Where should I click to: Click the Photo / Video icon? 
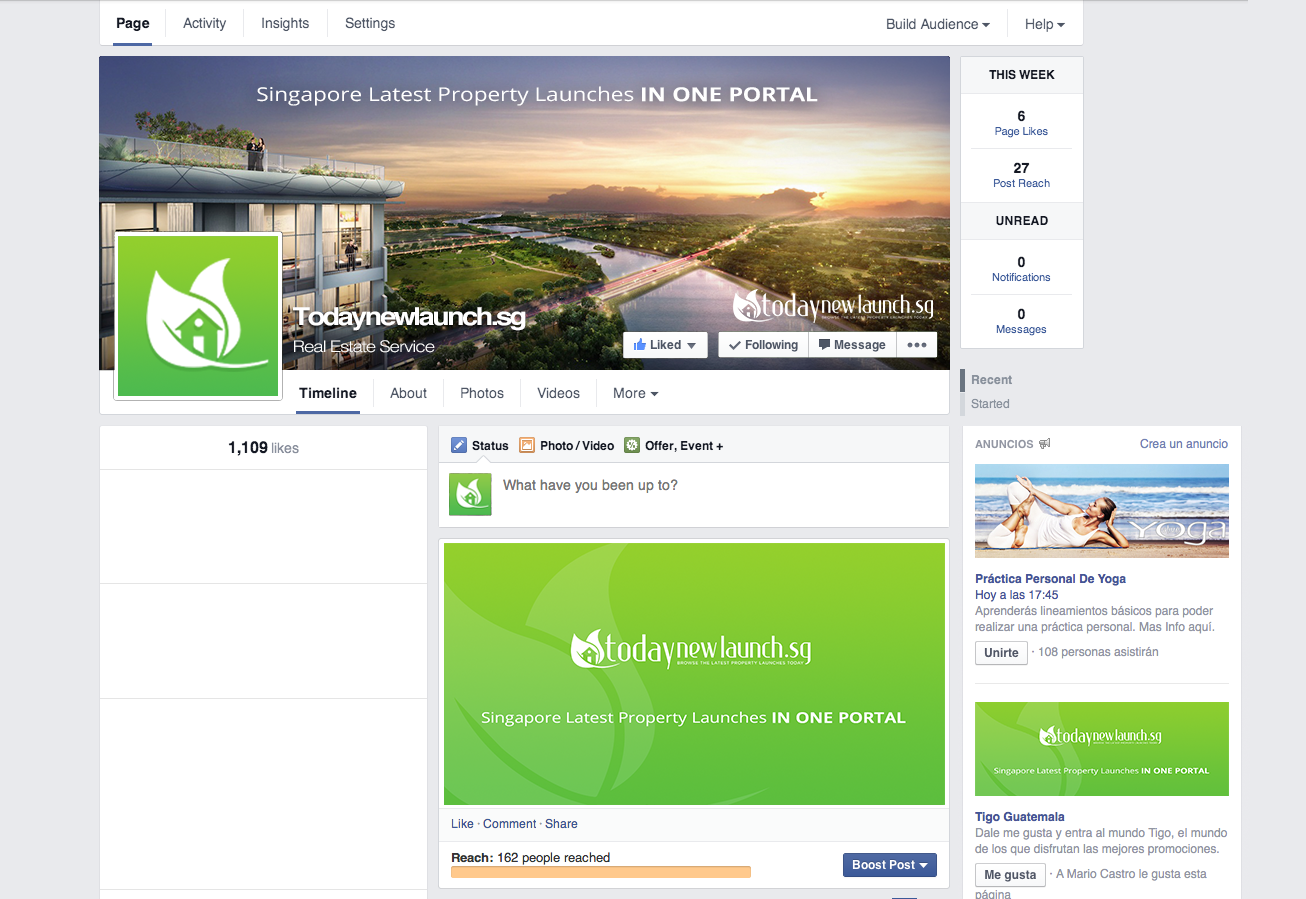coord(526,445)
